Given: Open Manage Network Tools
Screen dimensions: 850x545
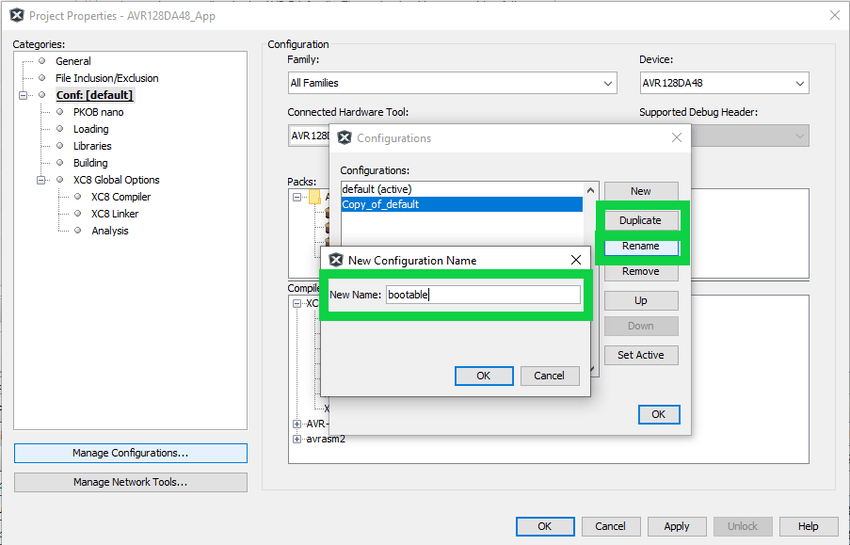Looking at the screenshot, I should pyautogui.click(x=130, y=482).
